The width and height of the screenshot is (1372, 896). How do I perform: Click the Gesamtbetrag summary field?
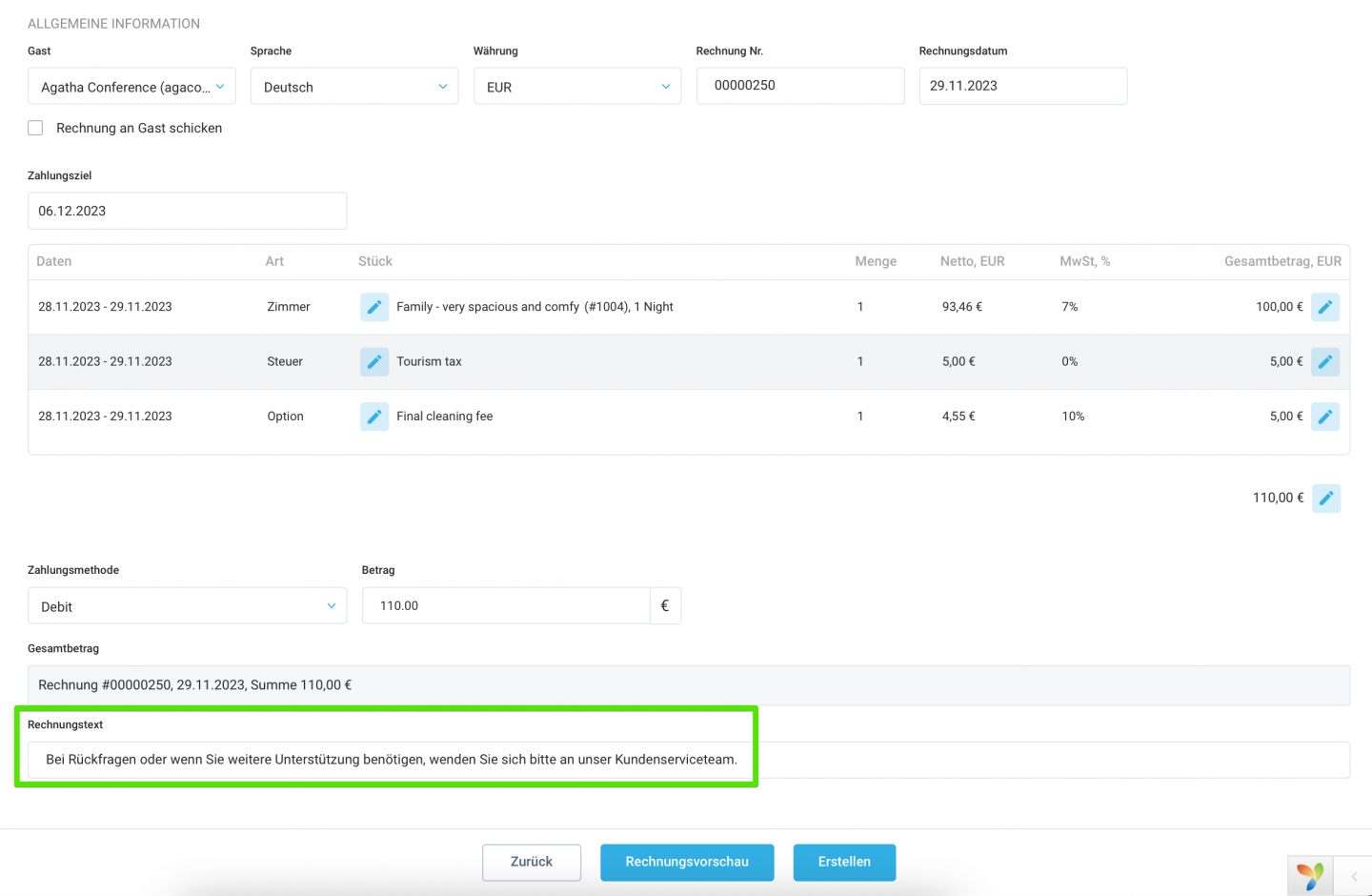click(689, 685)
